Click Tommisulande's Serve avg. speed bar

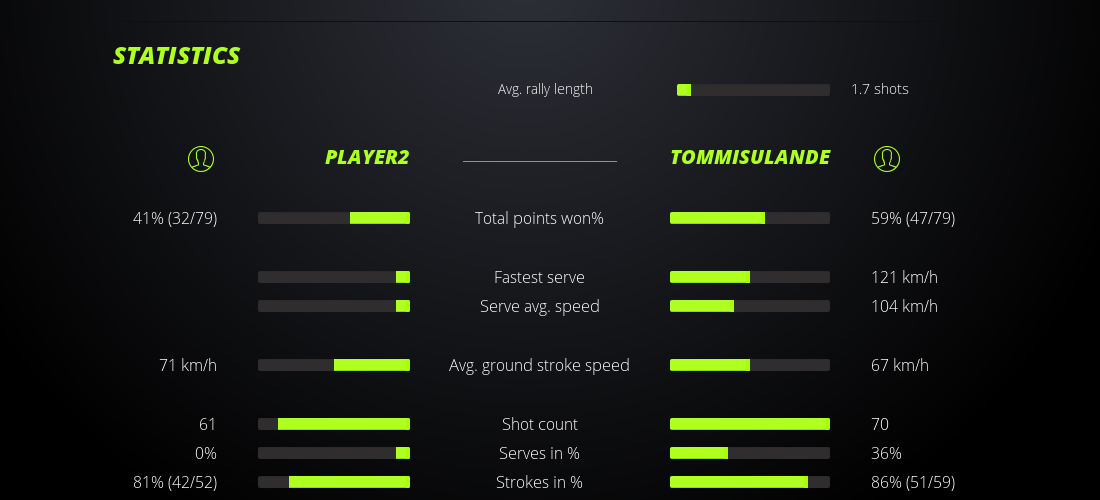click(x=749, y=306)
